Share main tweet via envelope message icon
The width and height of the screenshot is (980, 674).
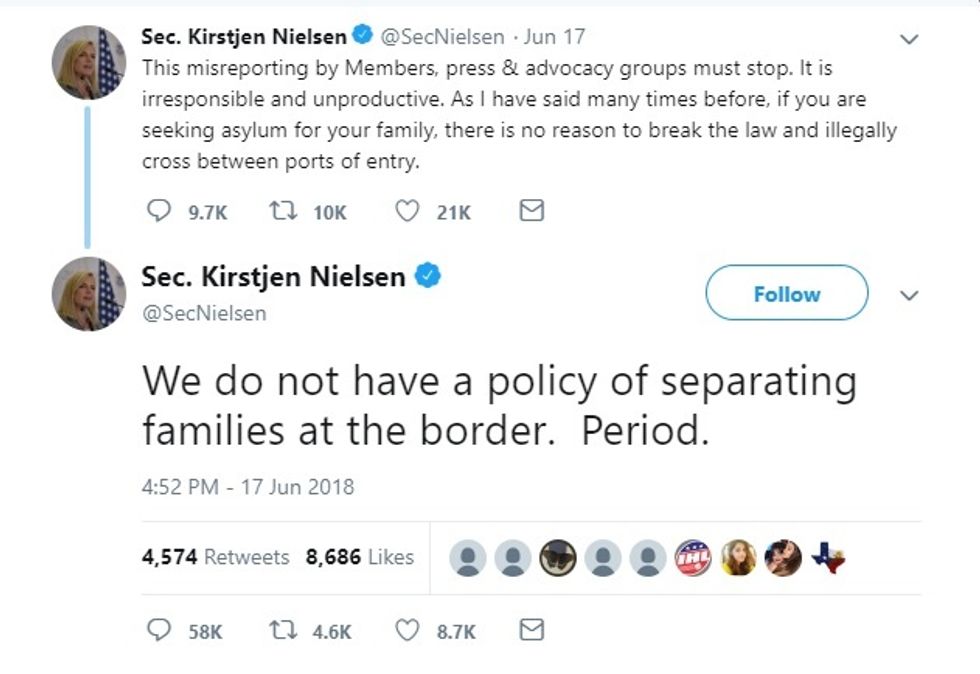(x=532, y=630)
